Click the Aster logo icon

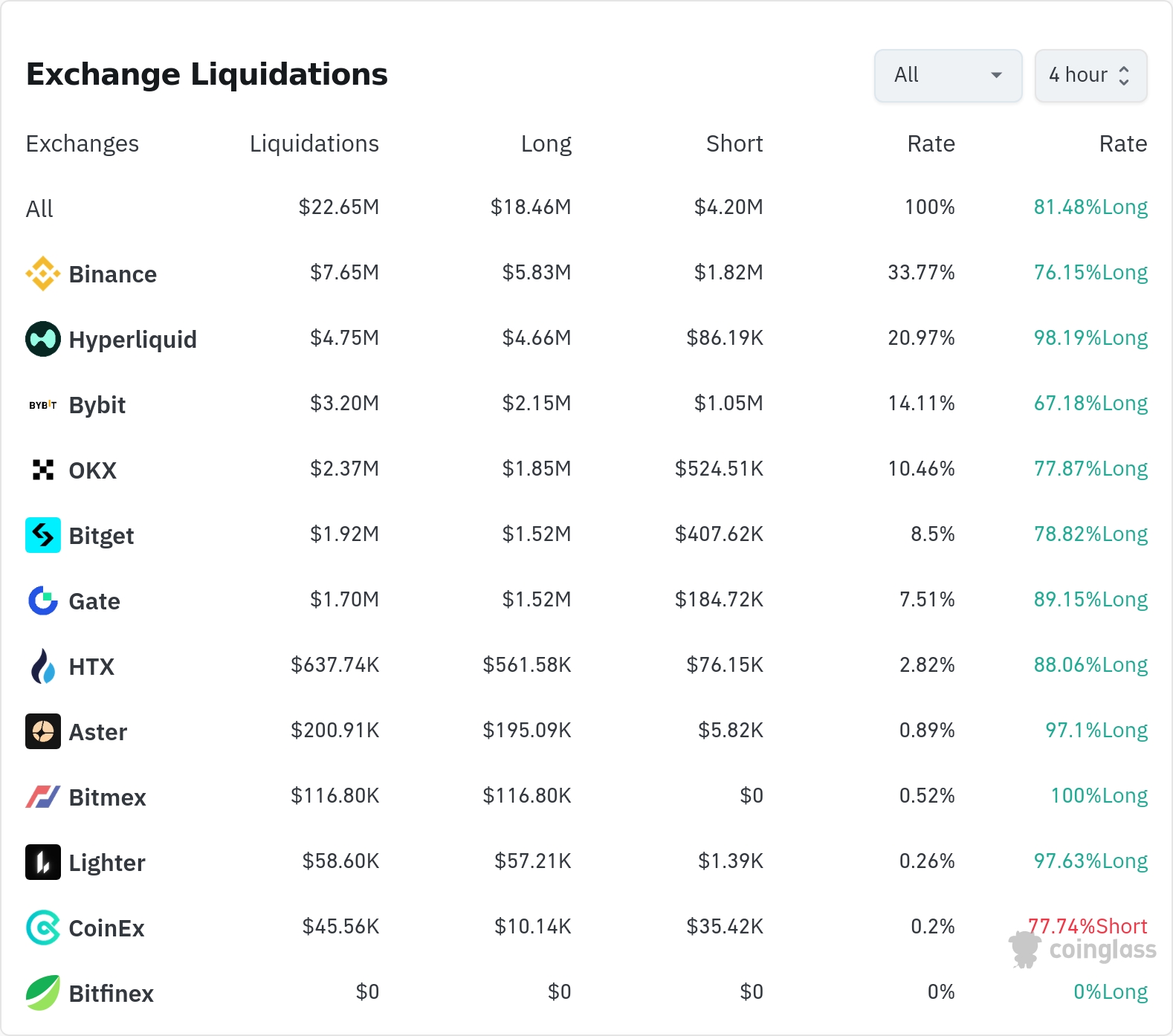pyautogui.click(x=43, y=731)
